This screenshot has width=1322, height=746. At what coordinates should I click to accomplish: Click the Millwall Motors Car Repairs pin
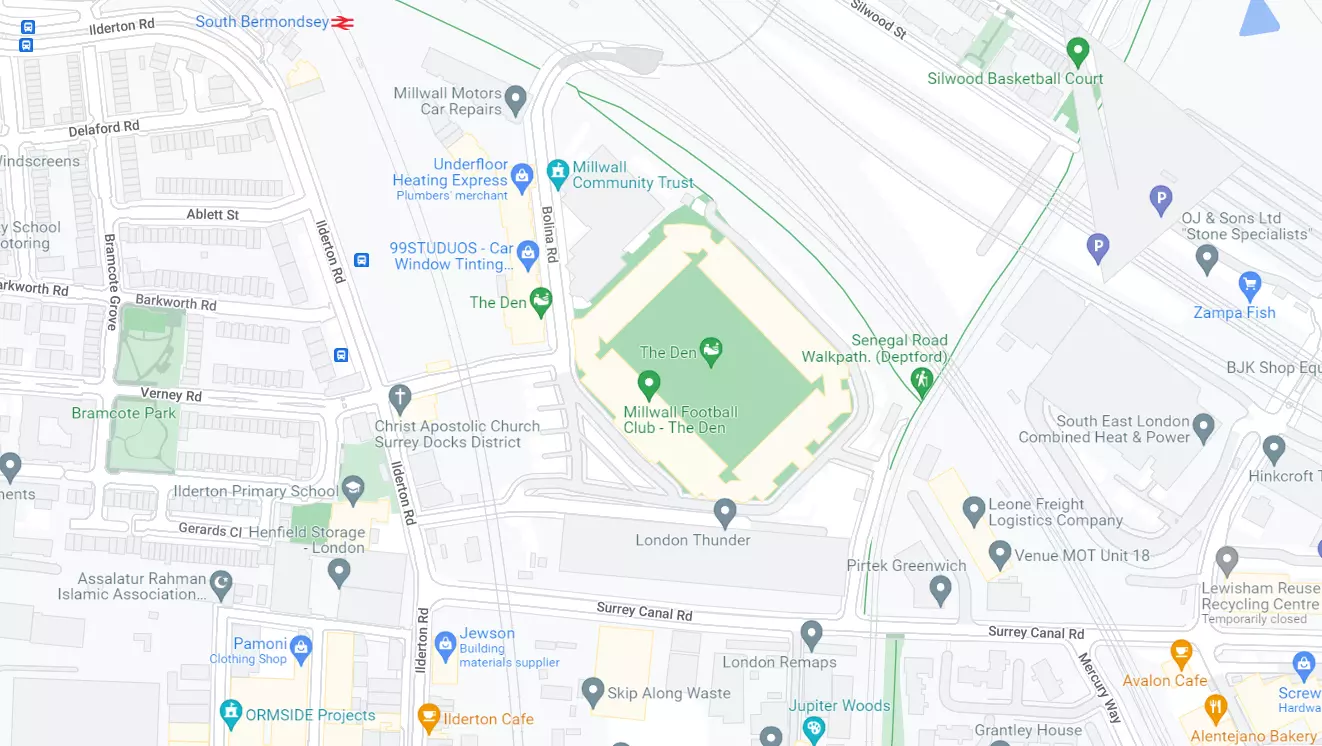tap(515, 99)
